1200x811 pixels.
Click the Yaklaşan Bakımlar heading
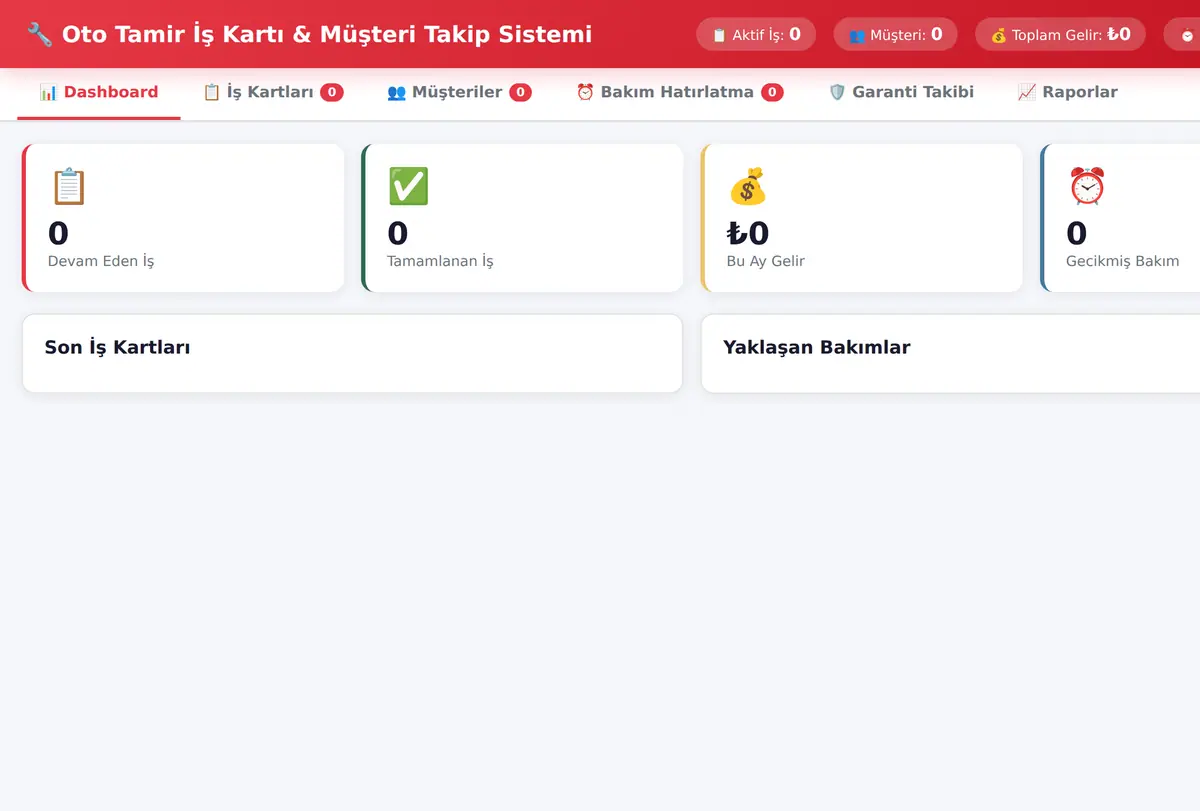click(817, 348)
